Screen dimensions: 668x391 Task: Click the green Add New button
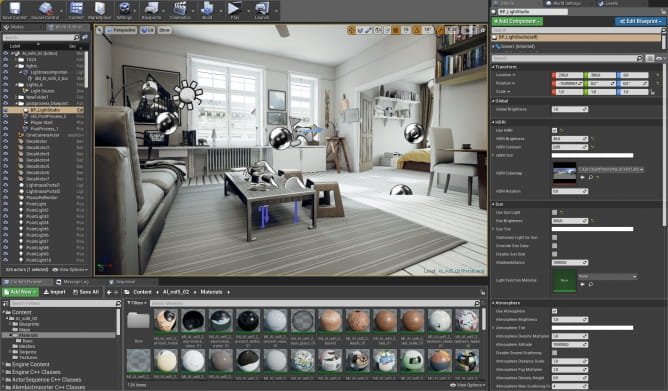click(x=20, y=292)
